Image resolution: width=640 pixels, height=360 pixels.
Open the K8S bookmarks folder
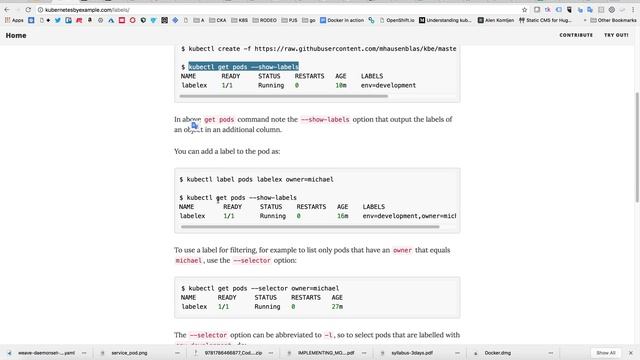(x=240, y=20)
